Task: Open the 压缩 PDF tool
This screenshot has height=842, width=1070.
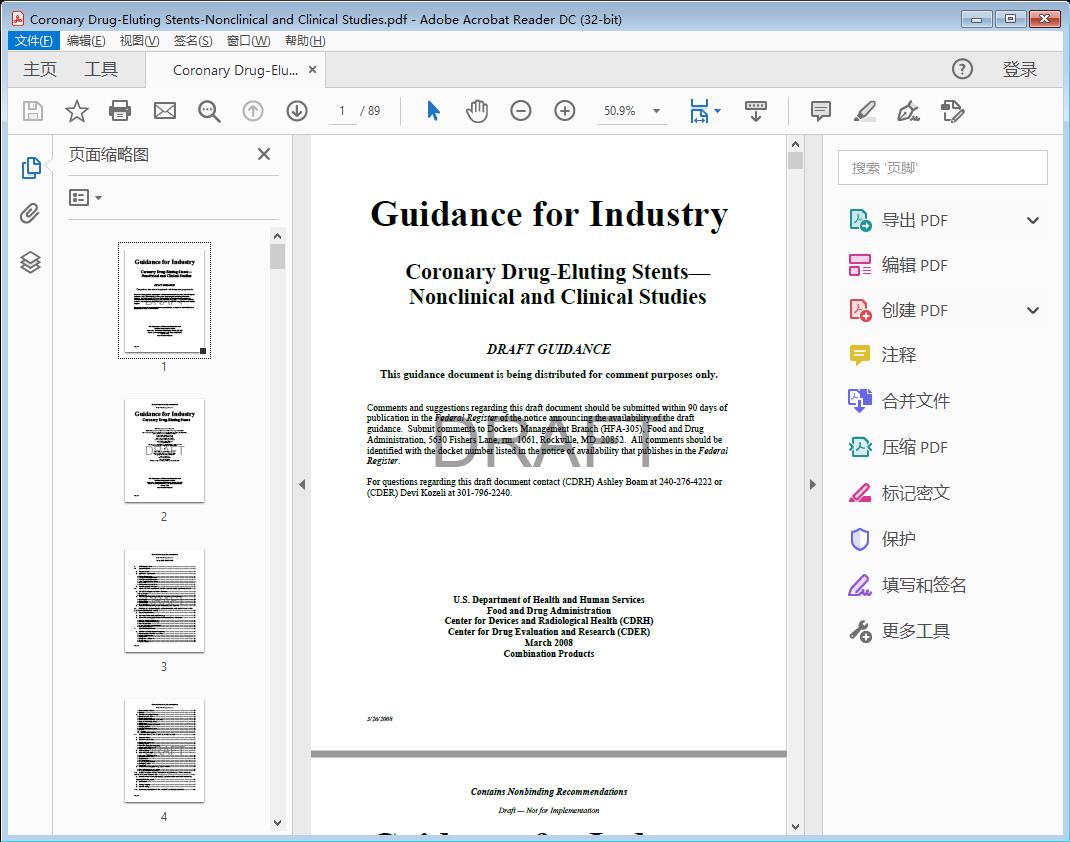Action: pyautogui.click(x=898, y=447)
